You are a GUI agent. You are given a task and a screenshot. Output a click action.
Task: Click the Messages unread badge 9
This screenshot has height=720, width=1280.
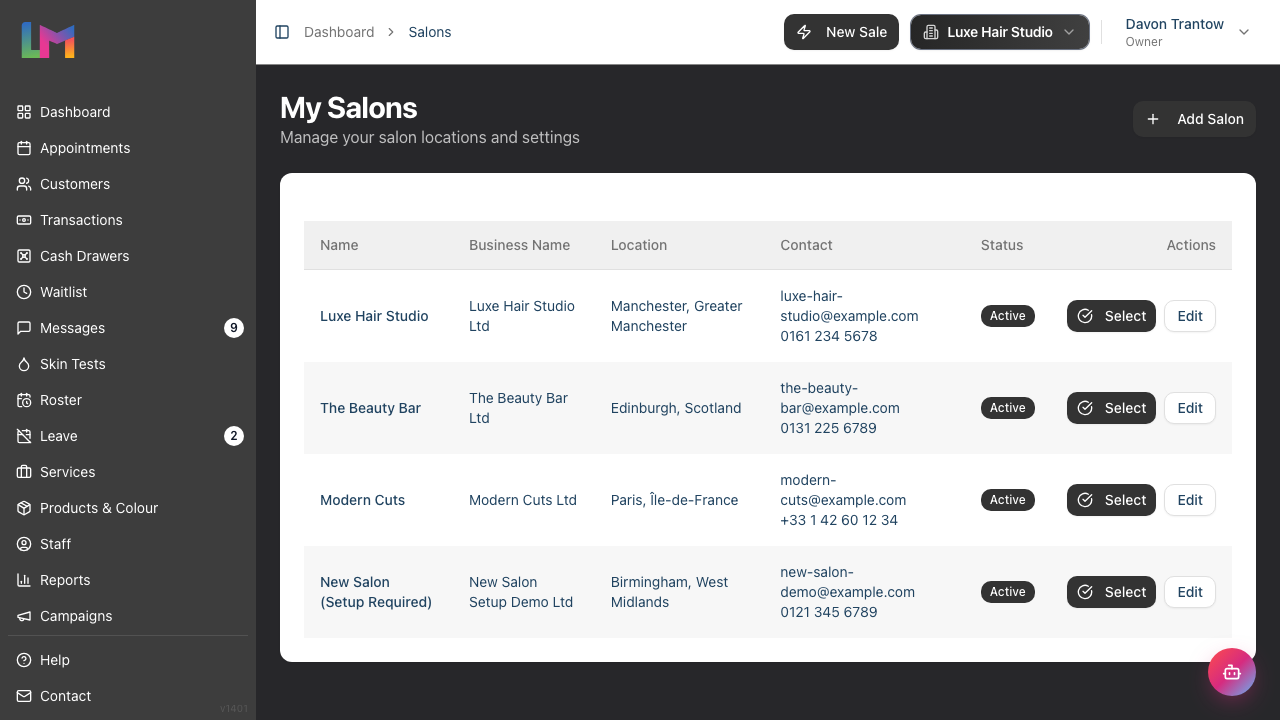point(234,328)
